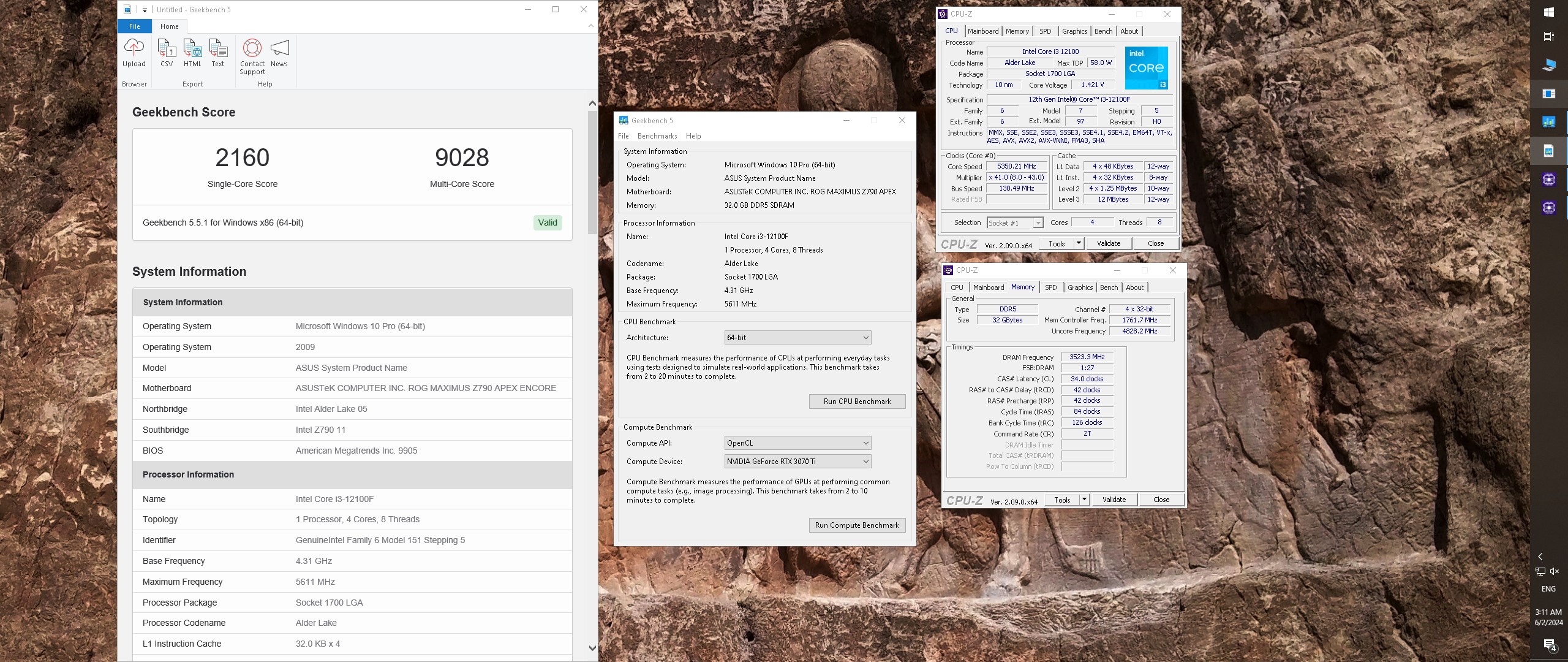Select the Motherboard row in results

click(x=352, y=388)
